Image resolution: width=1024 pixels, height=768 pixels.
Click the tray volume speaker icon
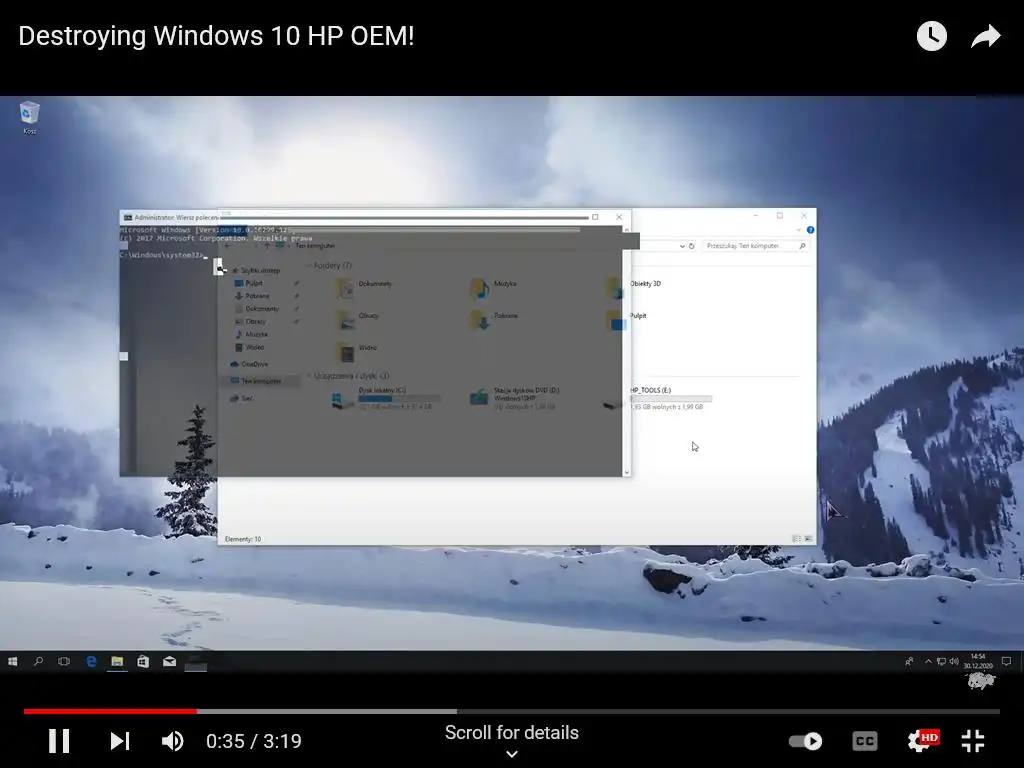953,662
